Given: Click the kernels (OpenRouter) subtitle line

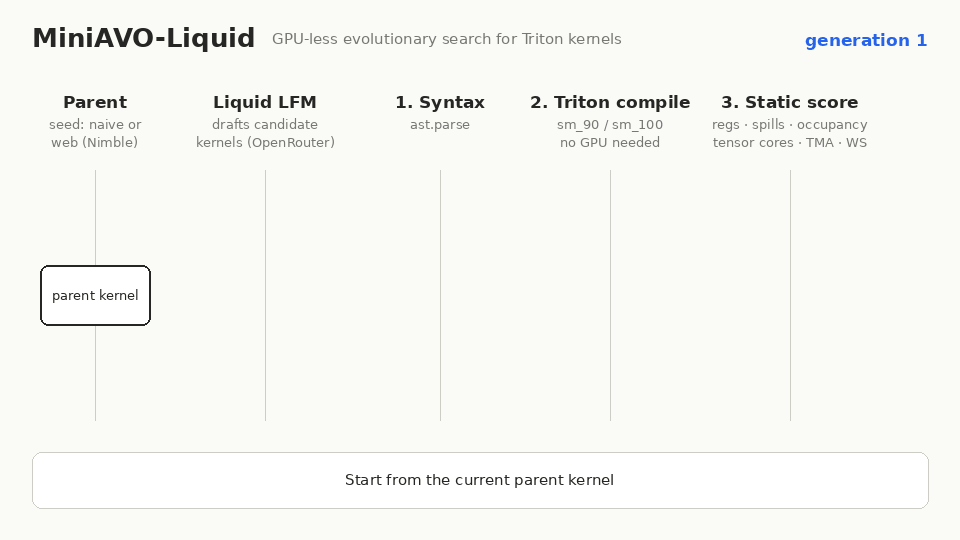Looking at the screenshot, I should (x=265, y=143).
